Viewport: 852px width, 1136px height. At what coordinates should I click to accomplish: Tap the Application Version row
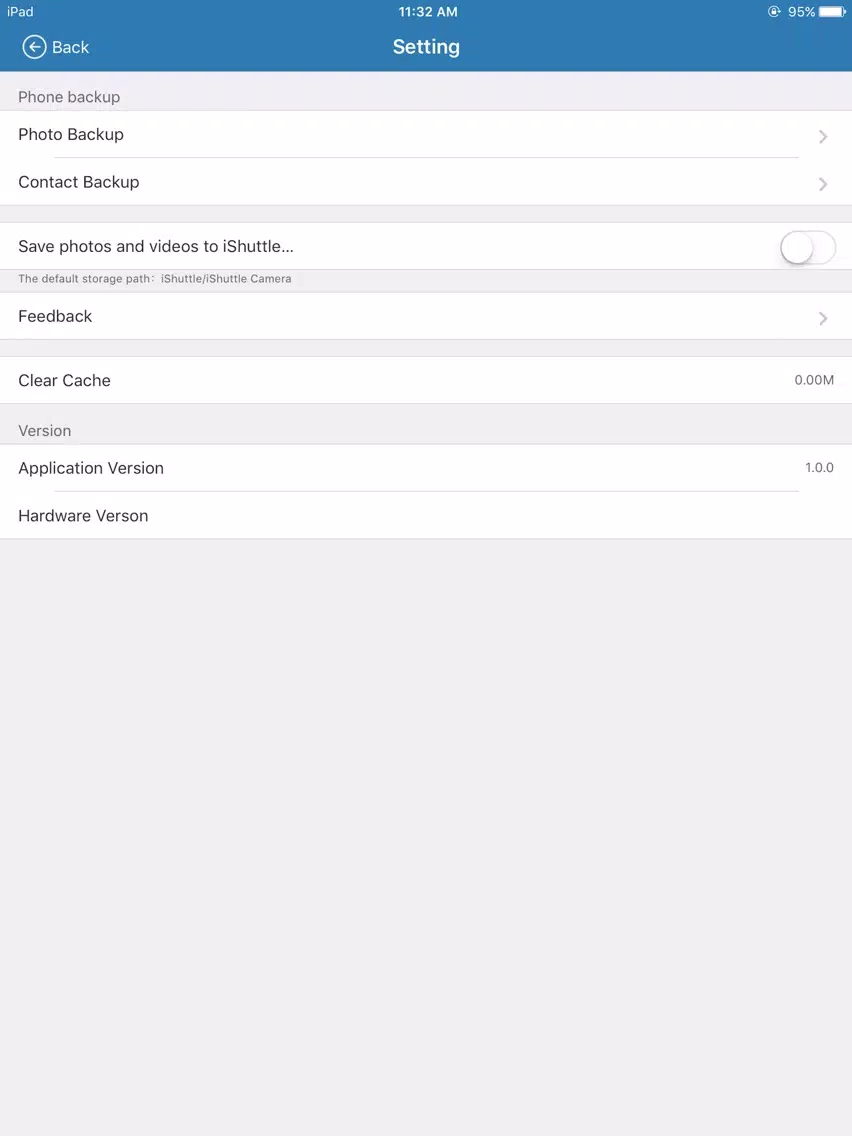426,468
